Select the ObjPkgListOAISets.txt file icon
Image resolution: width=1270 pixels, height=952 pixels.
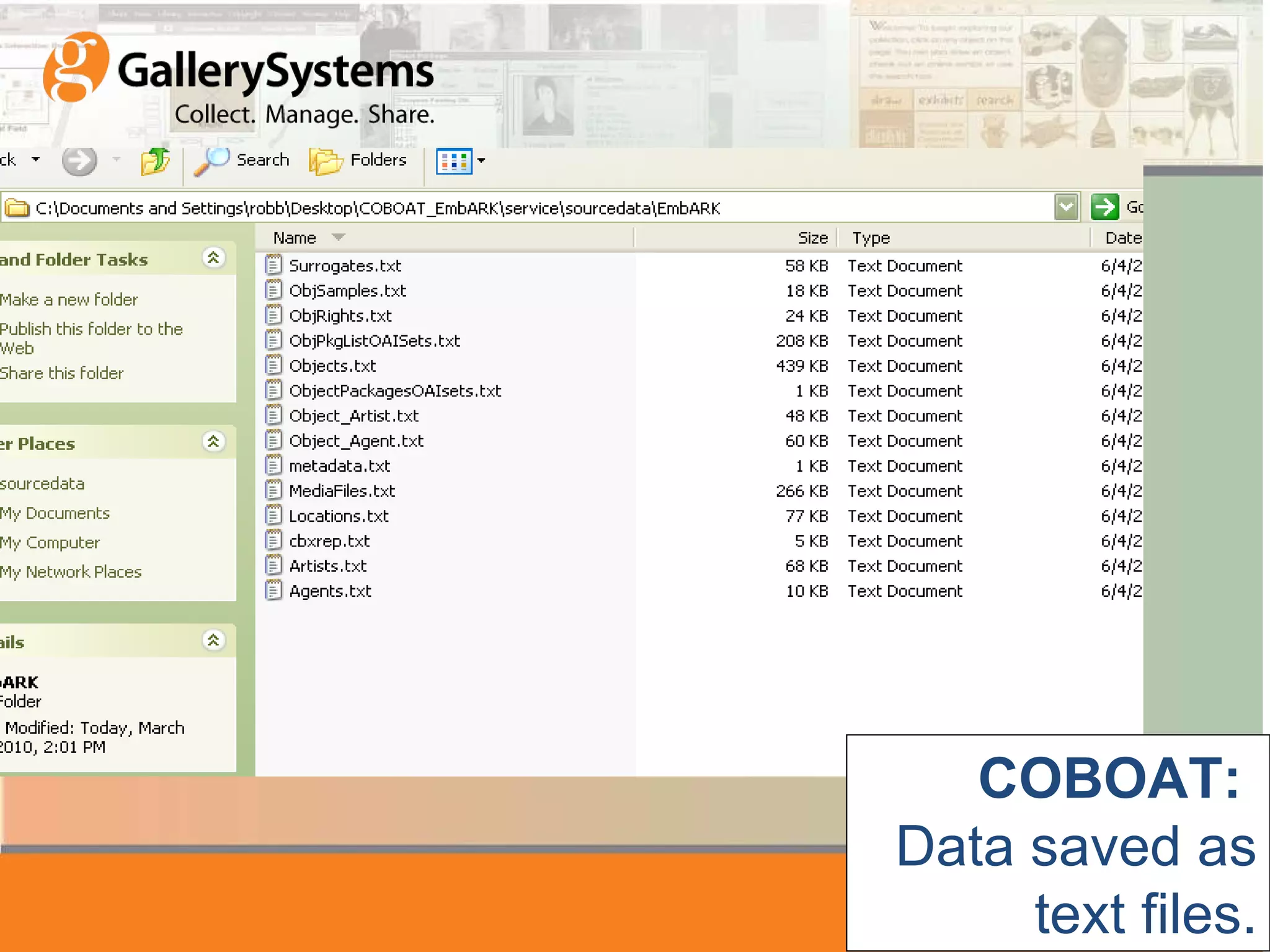pyautogui.click(x=273, y=340)
